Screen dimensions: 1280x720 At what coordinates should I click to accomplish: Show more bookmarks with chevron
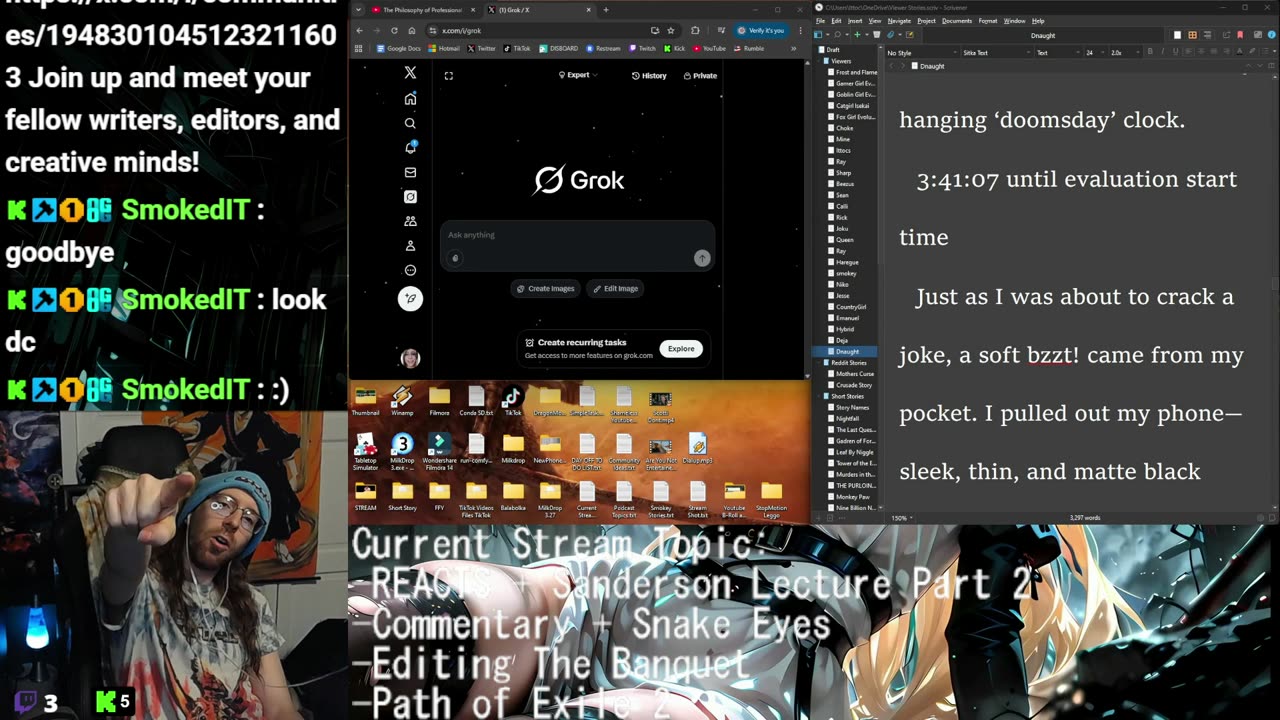[x=794, y=48]
